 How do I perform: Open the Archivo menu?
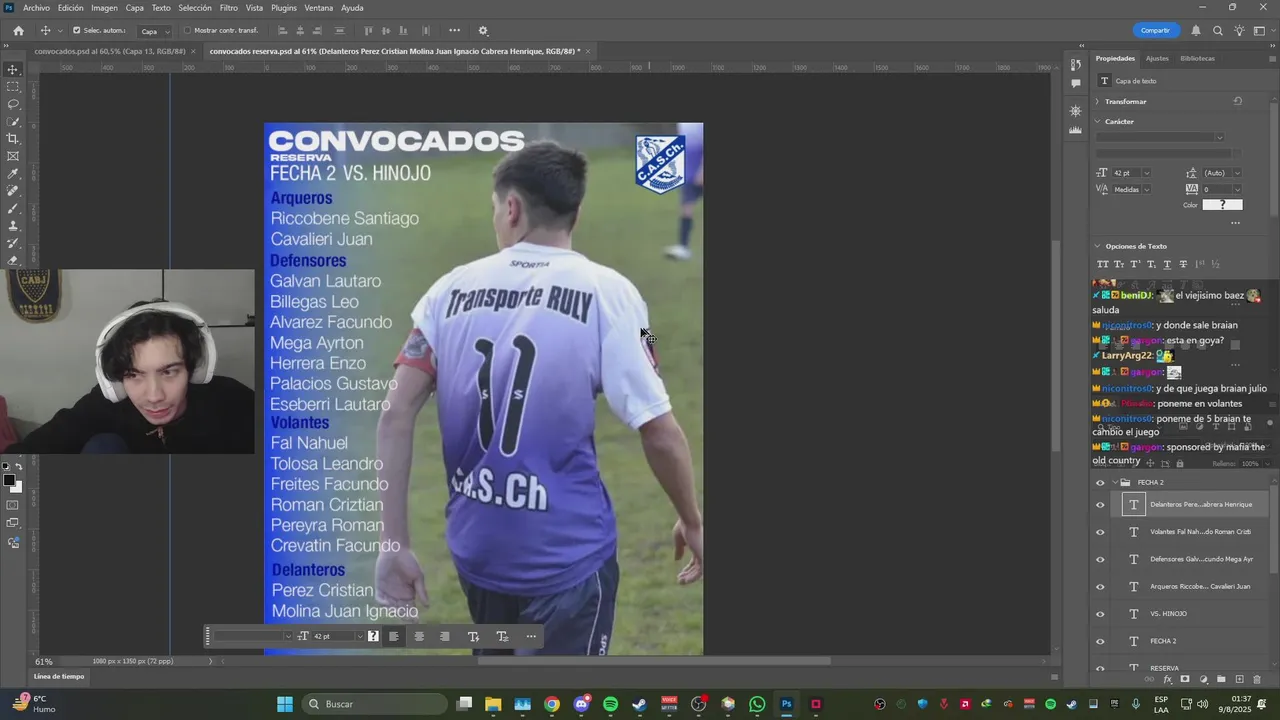[36, 8]
